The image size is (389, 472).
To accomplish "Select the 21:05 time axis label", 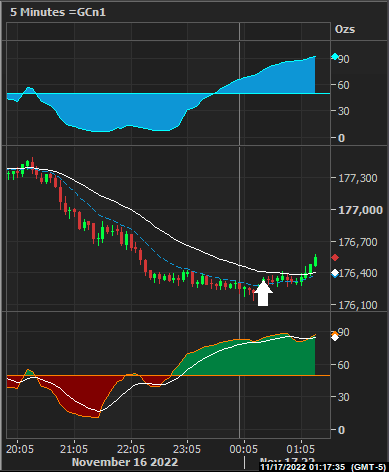I will tap(74, 449).
